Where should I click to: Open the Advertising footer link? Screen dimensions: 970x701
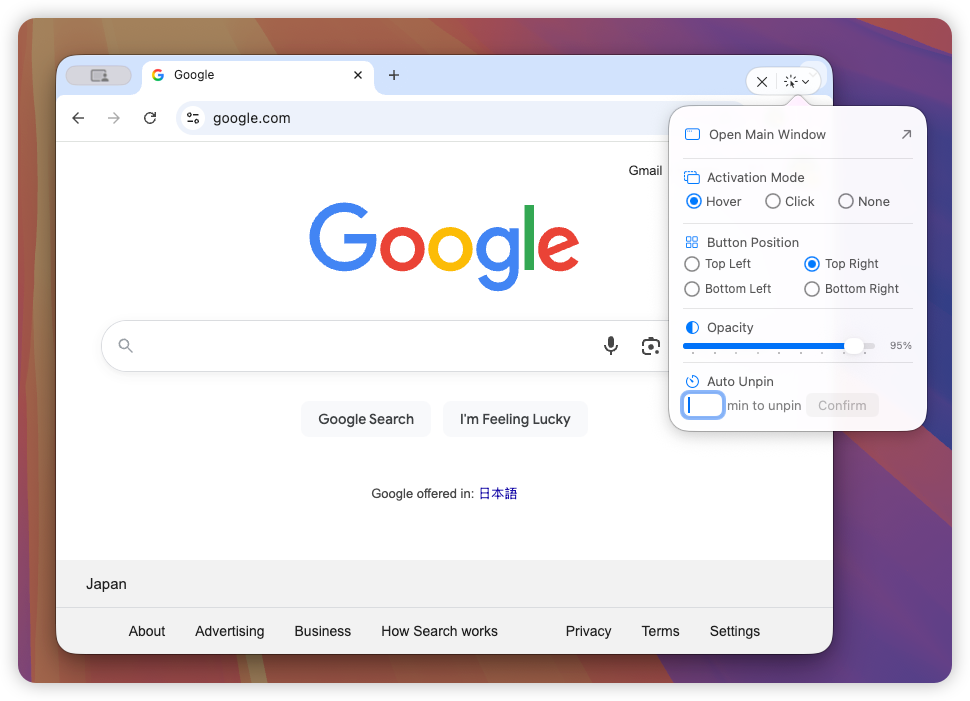click(230, 631)
